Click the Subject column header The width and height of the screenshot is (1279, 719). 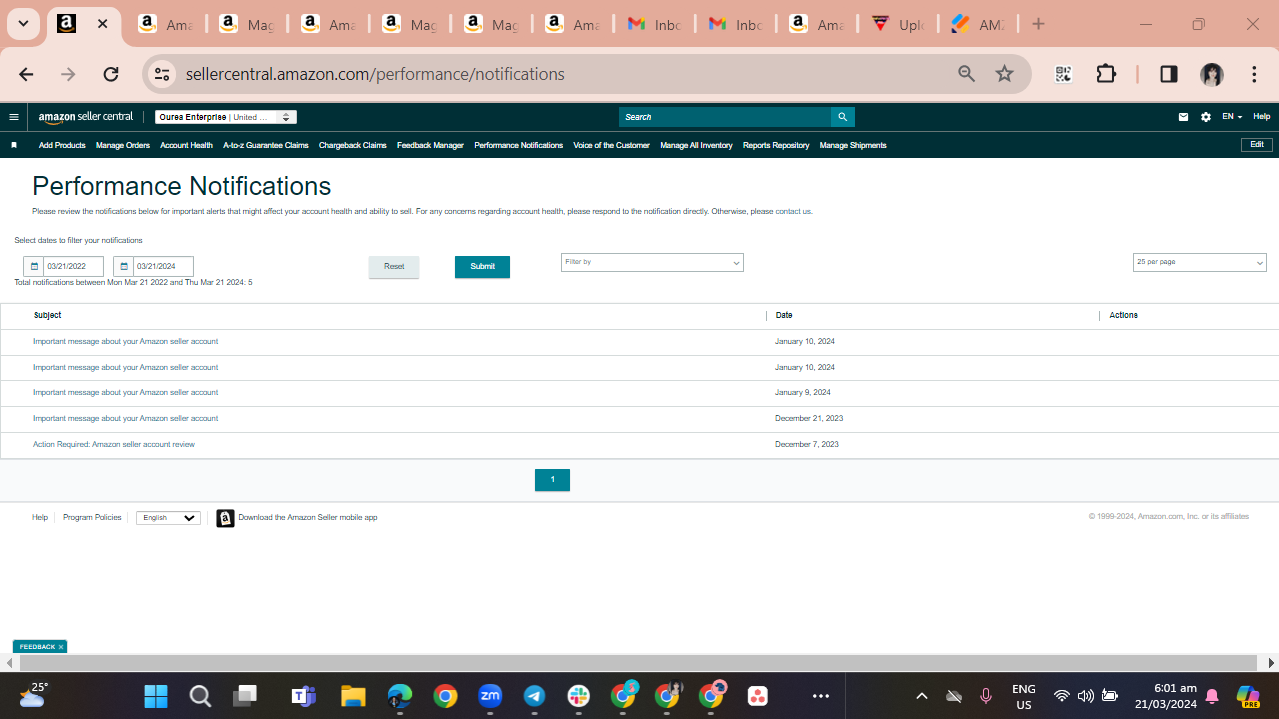click(x=47, y=315)
